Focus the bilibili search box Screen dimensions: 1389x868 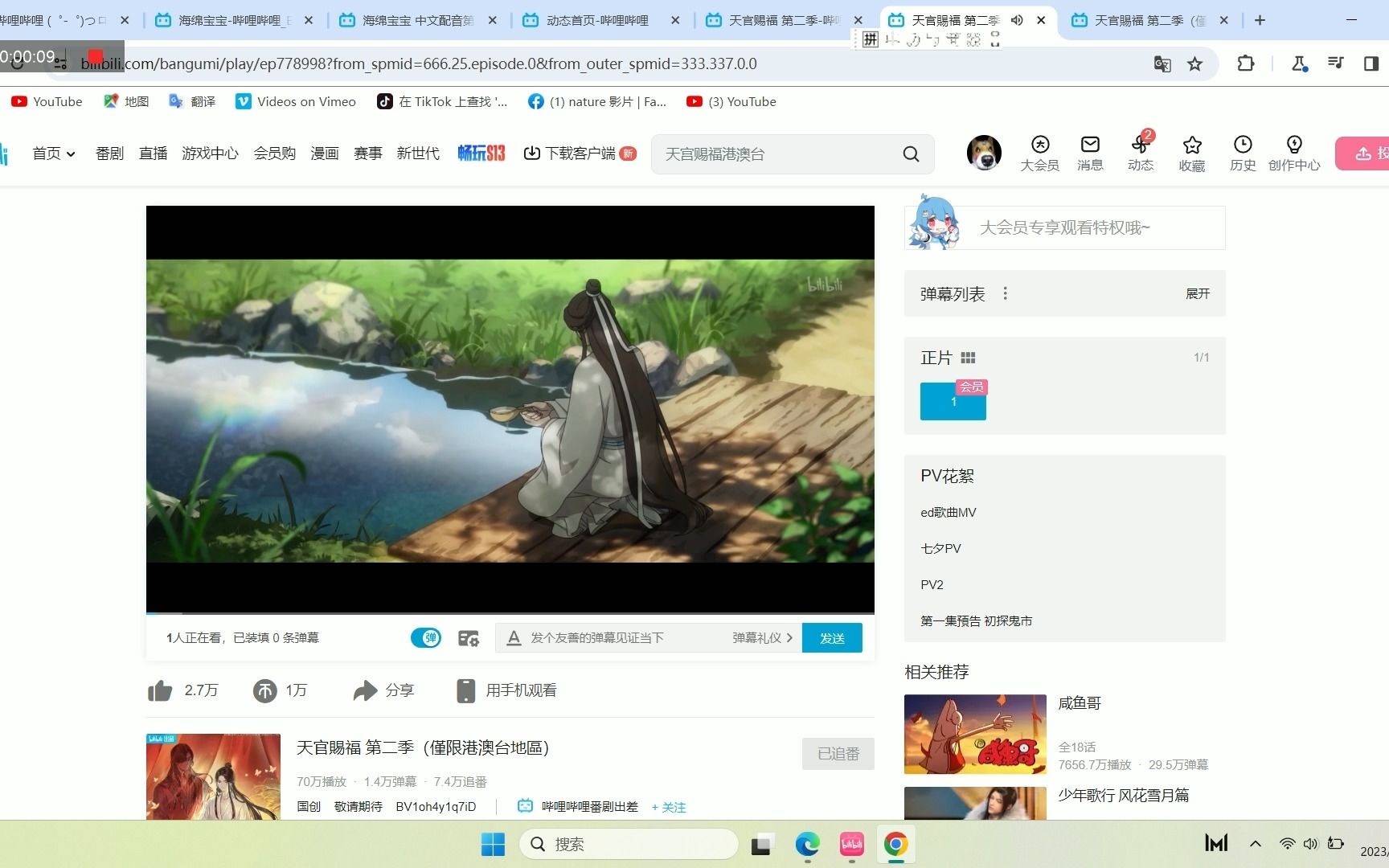click(x=776, y=154)
